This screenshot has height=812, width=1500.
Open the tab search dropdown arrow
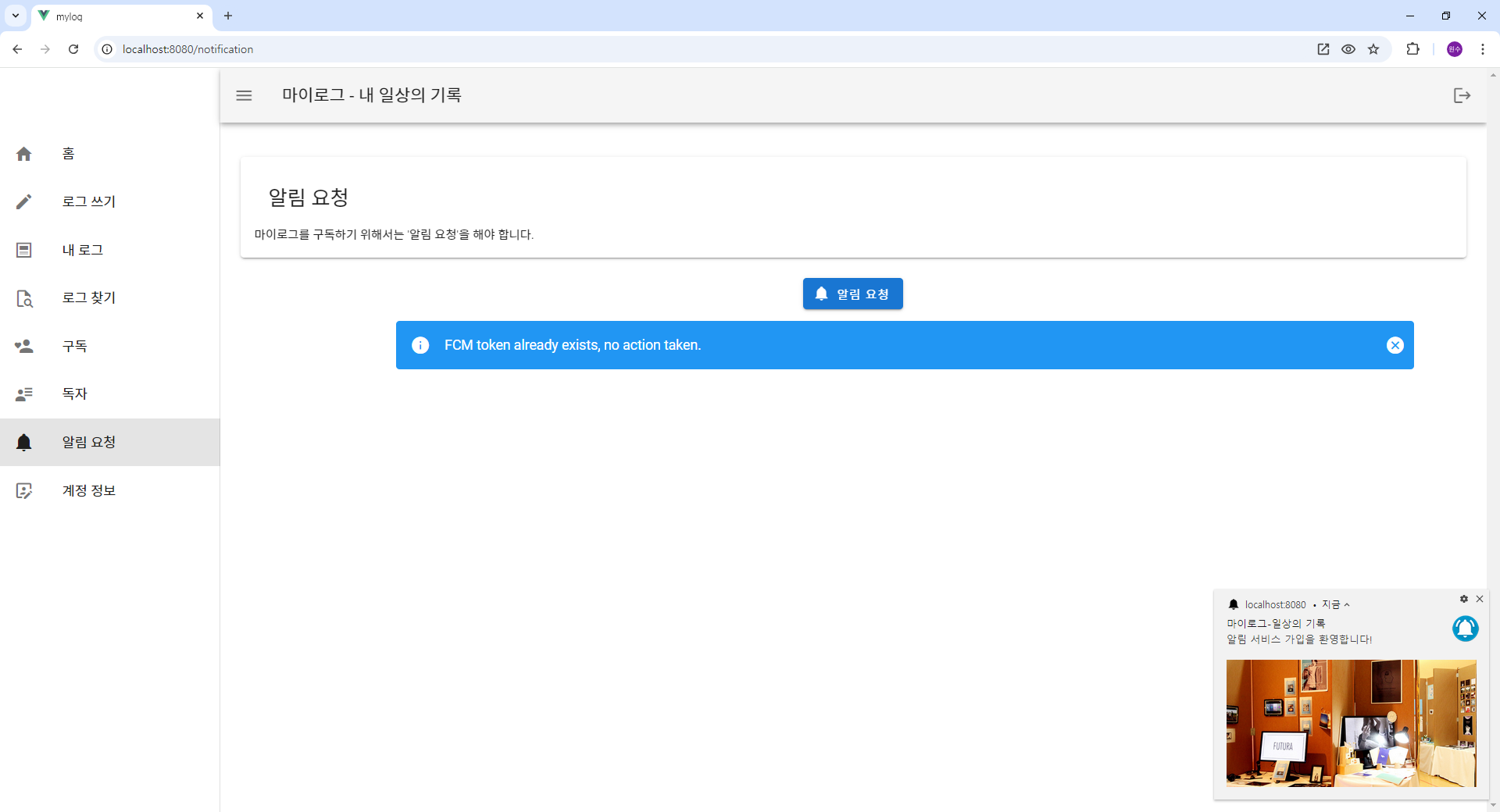pos(15,16)
